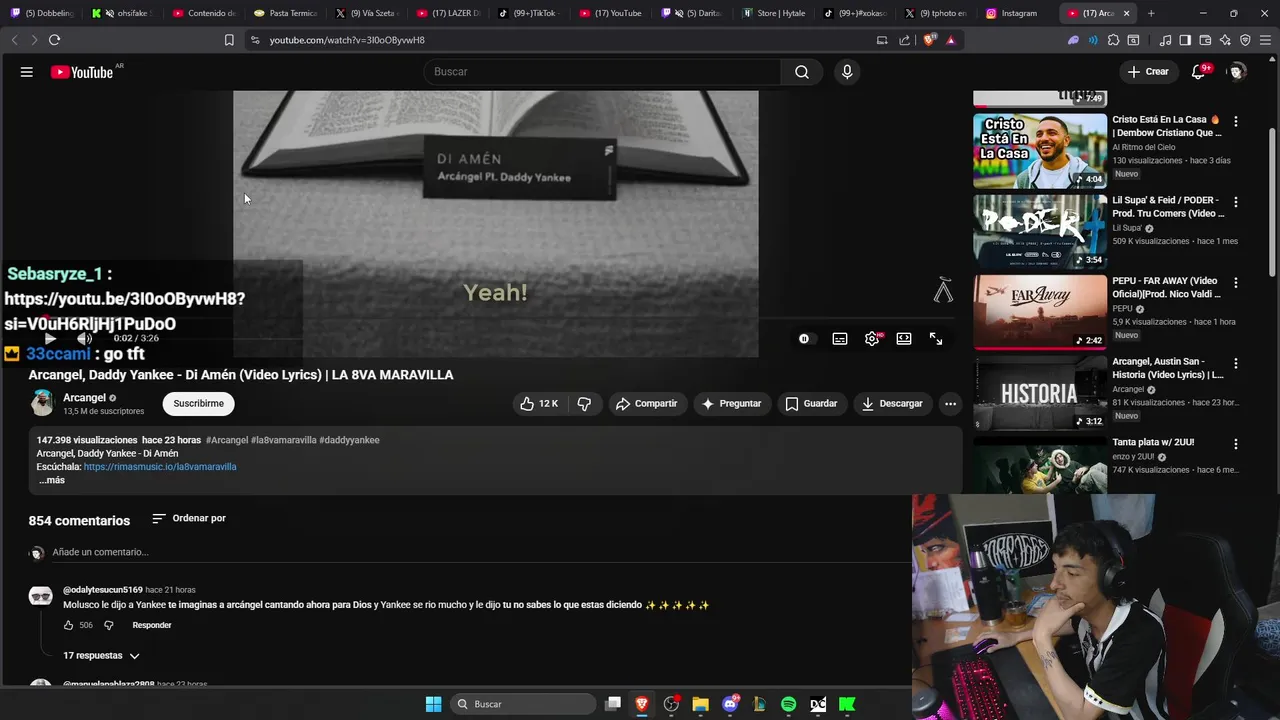Like the @odalytesucun5169 comment
The height and width of the screenshot is (720, 1280).
click(x=69, y=626)
